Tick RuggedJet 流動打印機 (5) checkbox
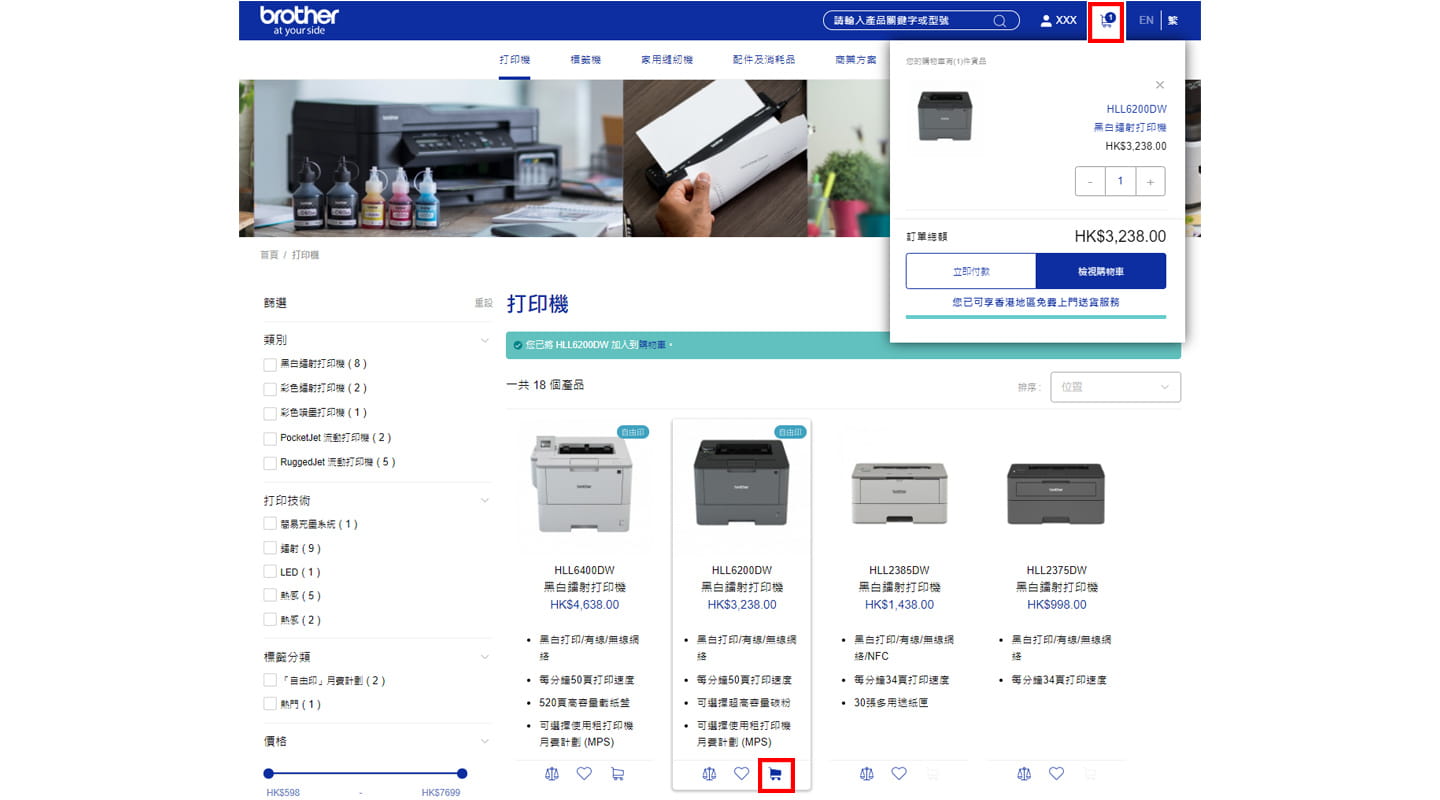Viewport: 1440px width, 800px height. click(270, 463)
